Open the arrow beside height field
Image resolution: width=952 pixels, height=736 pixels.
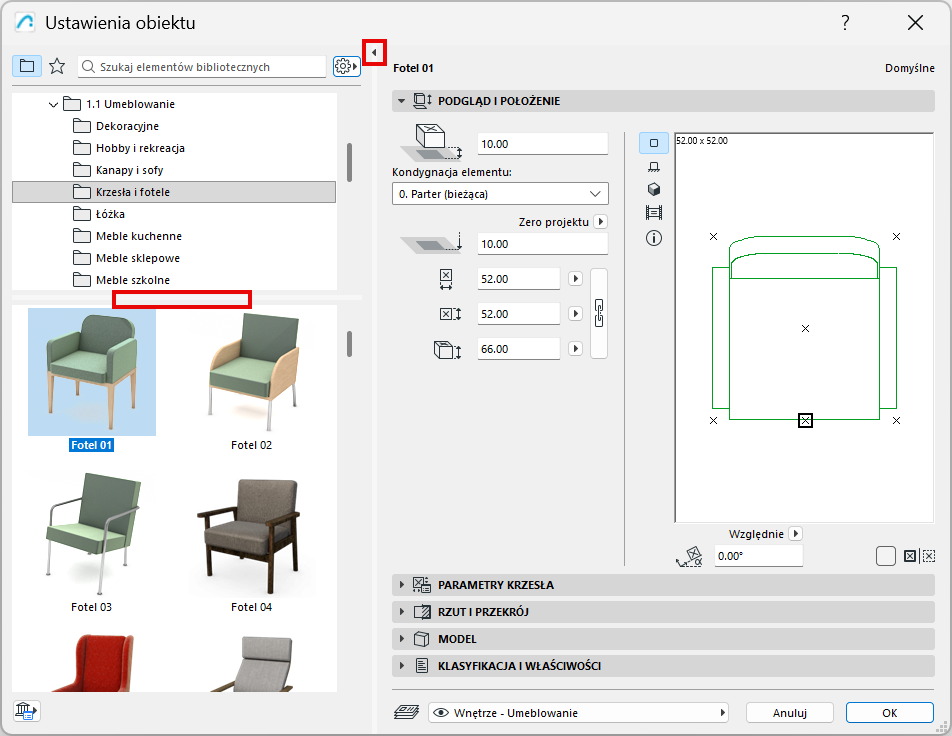point(576,349)
